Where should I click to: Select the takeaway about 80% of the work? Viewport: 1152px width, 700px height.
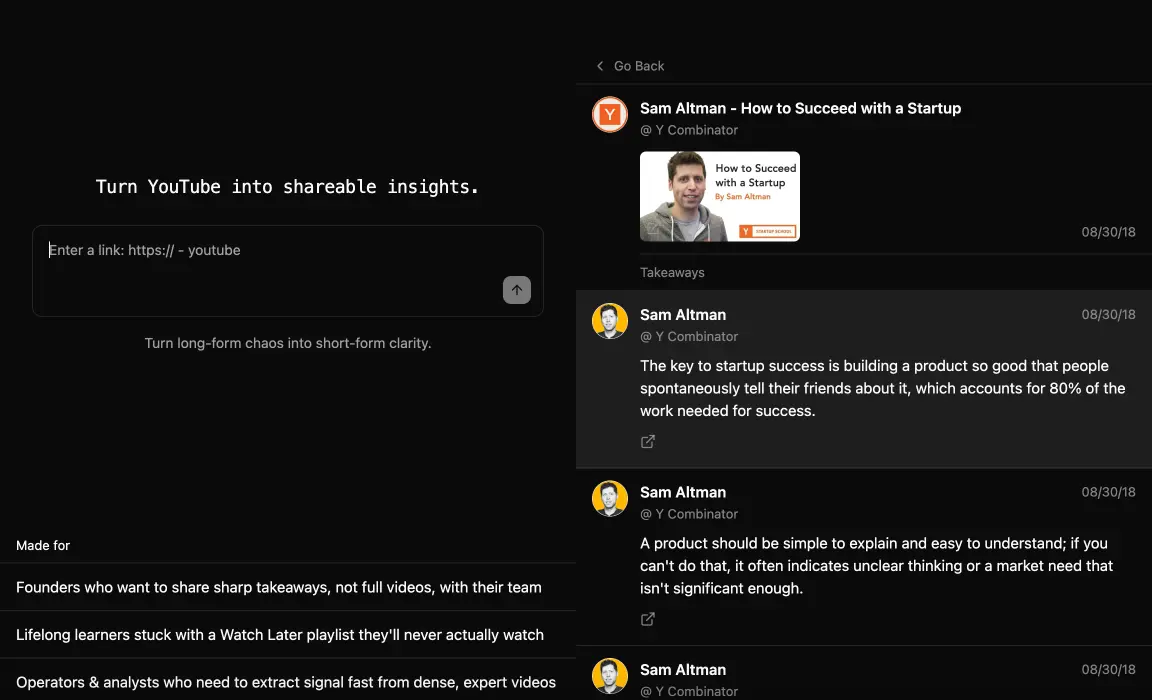[x=864, y=379]
